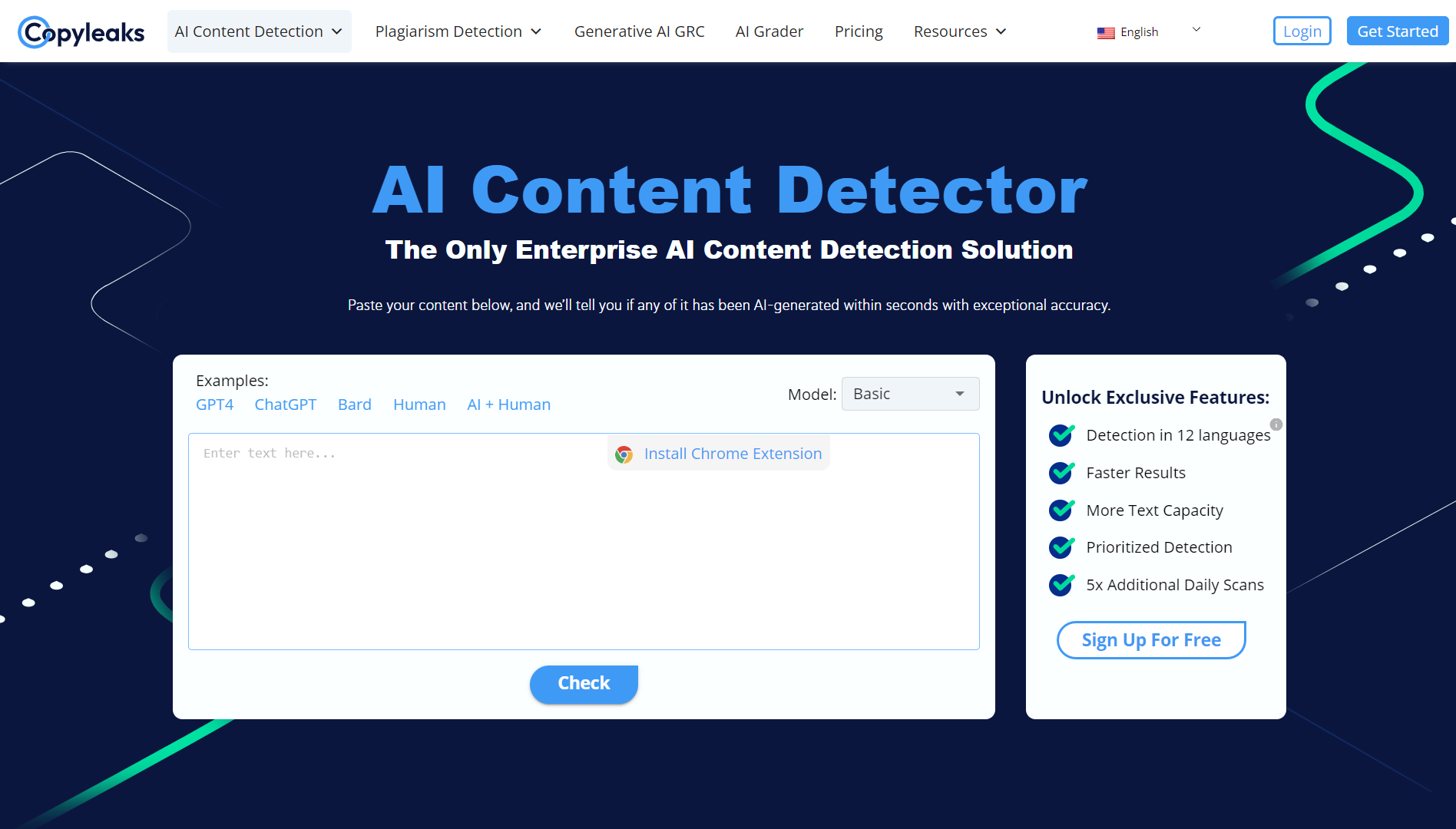Image resolution: width=1456 pixels, height=829 pixels.
Task: Go to the Pricing page
Action: click(859, 31)
